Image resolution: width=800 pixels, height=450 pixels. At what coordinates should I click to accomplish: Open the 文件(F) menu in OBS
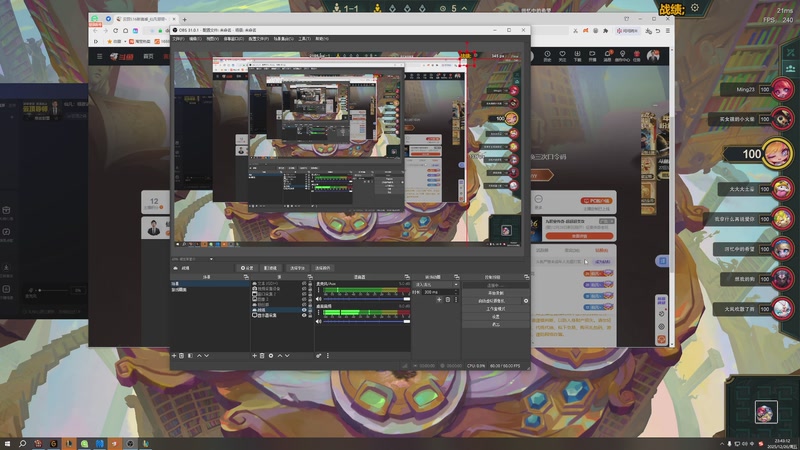click(x=178, y=38)
